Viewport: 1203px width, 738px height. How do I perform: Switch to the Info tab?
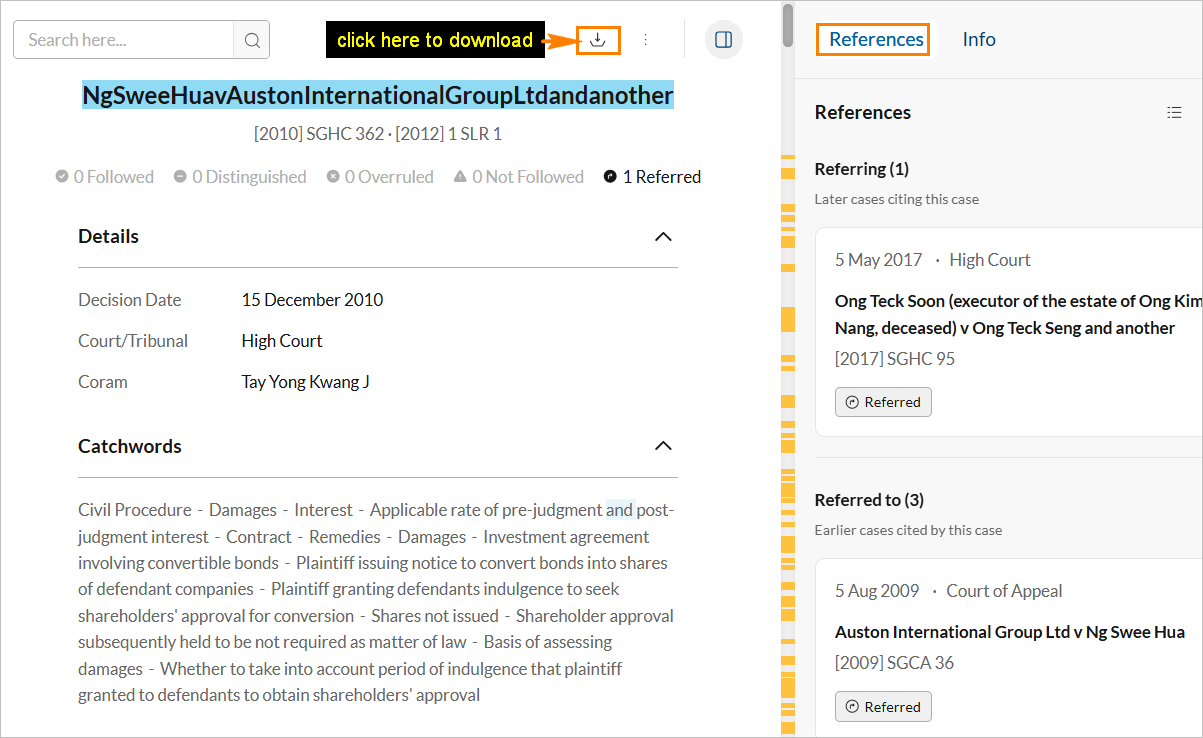[x=978, y=39]
